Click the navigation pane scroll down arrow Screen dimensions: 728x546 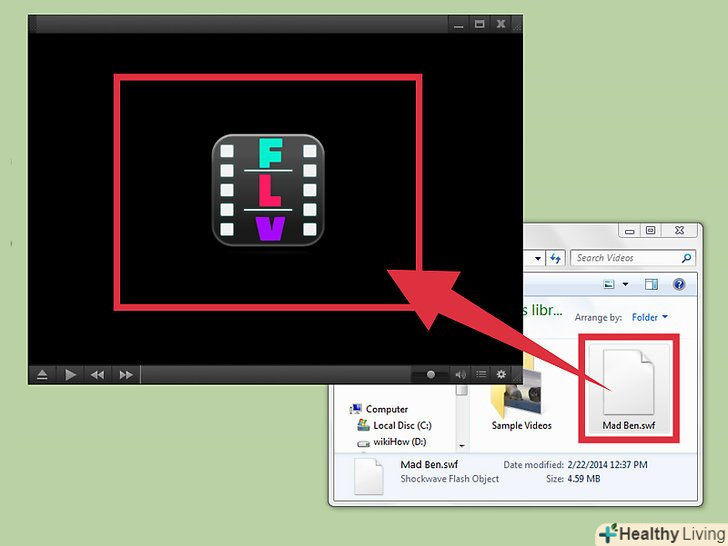click(x=462, y=446)
